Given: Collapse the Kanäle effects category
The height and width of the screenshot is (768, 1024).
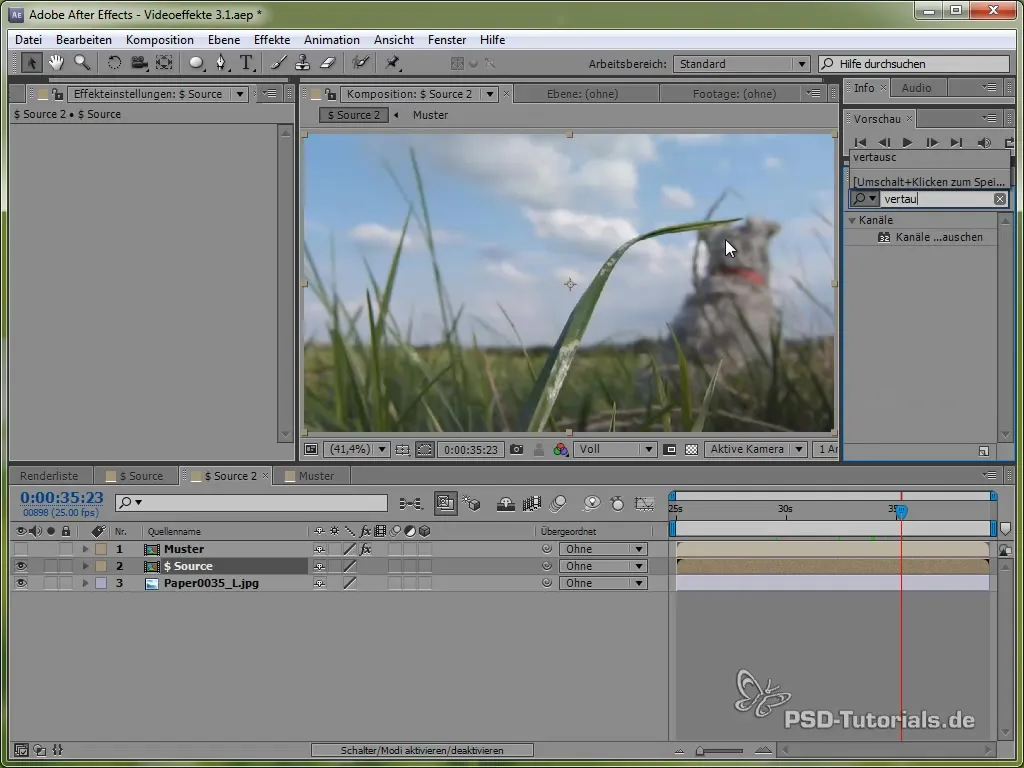Looking at the screenshot, I should click(852, 221).
